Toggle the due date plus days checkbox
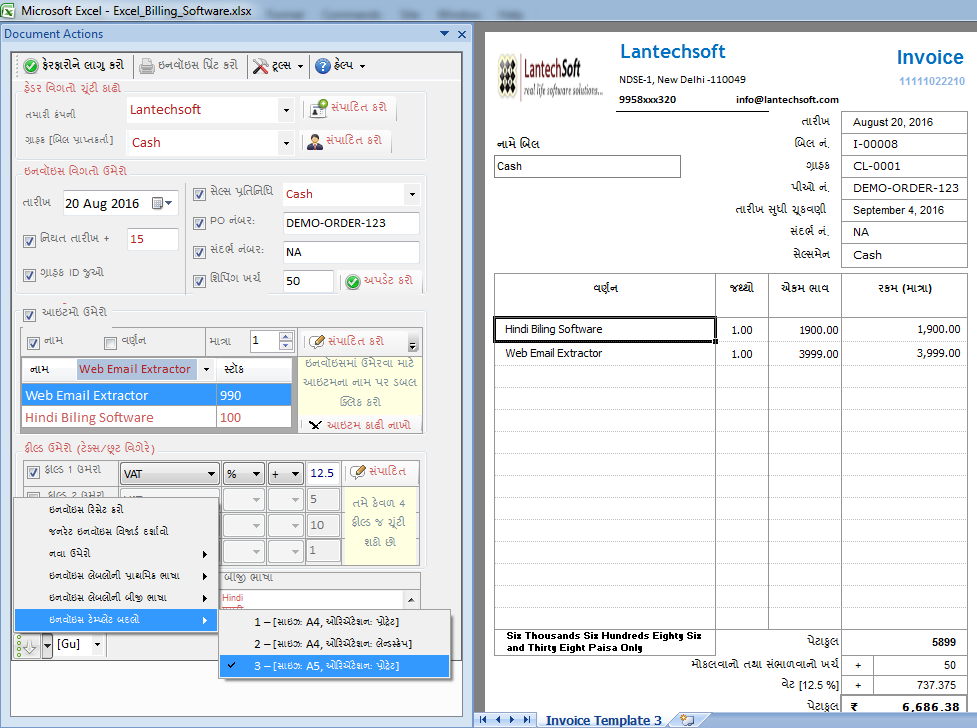Screen dimensions: 977x728 (x=29, y=241)
